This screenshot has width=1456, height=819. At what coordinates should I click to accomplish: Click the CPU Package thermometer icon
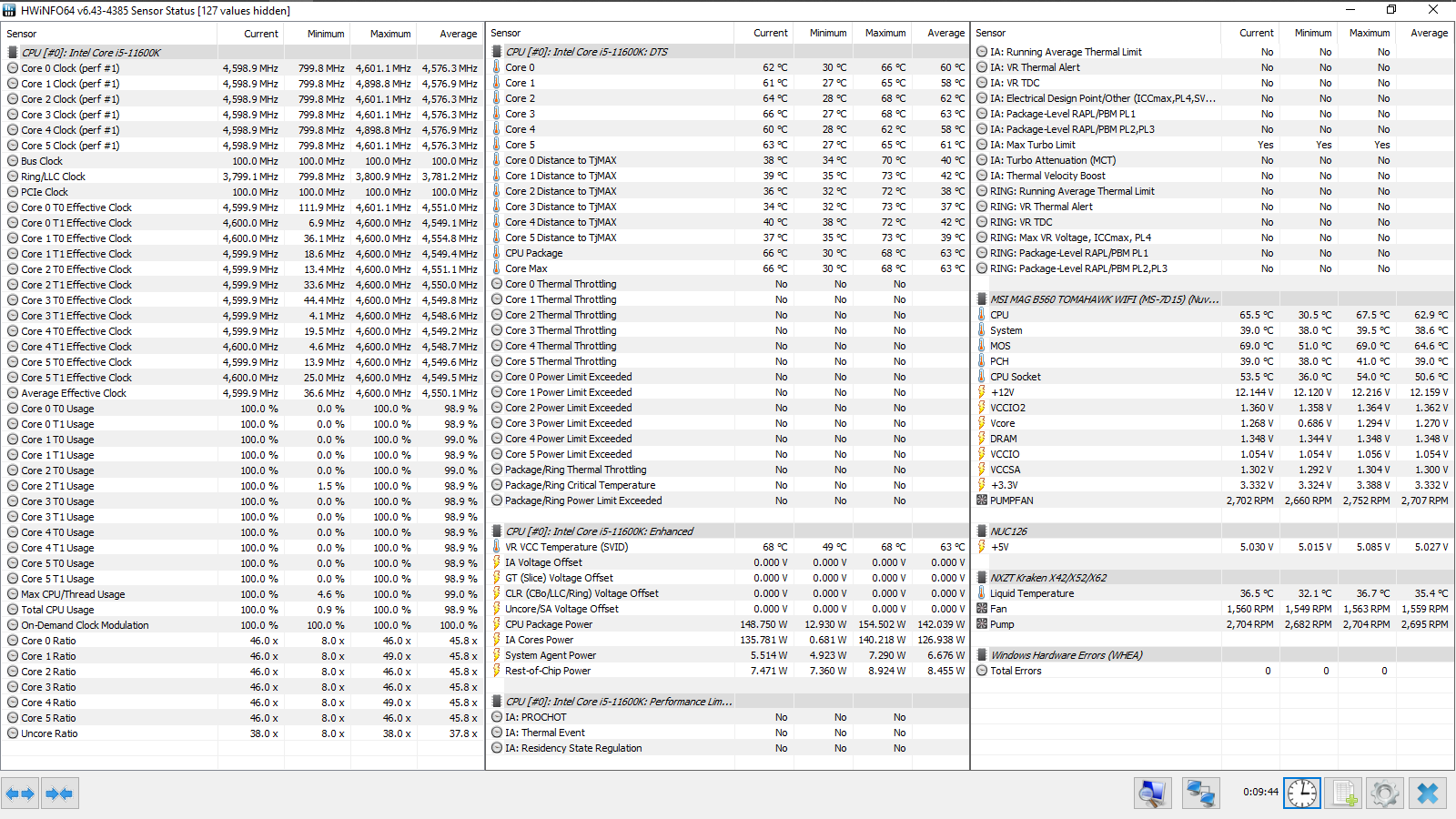pyautogui.click(x=497, y=253)
